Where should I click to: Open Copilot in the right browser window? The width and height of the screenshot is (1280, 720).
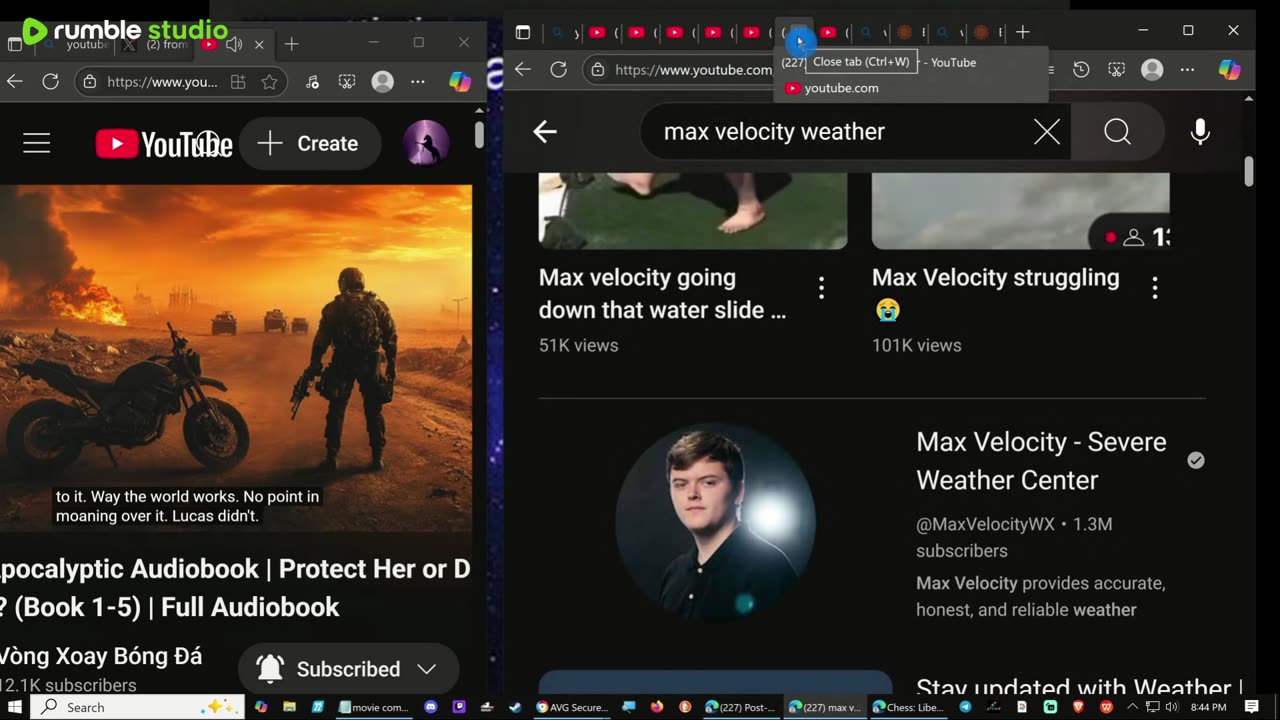click(x=1230, y=69)
